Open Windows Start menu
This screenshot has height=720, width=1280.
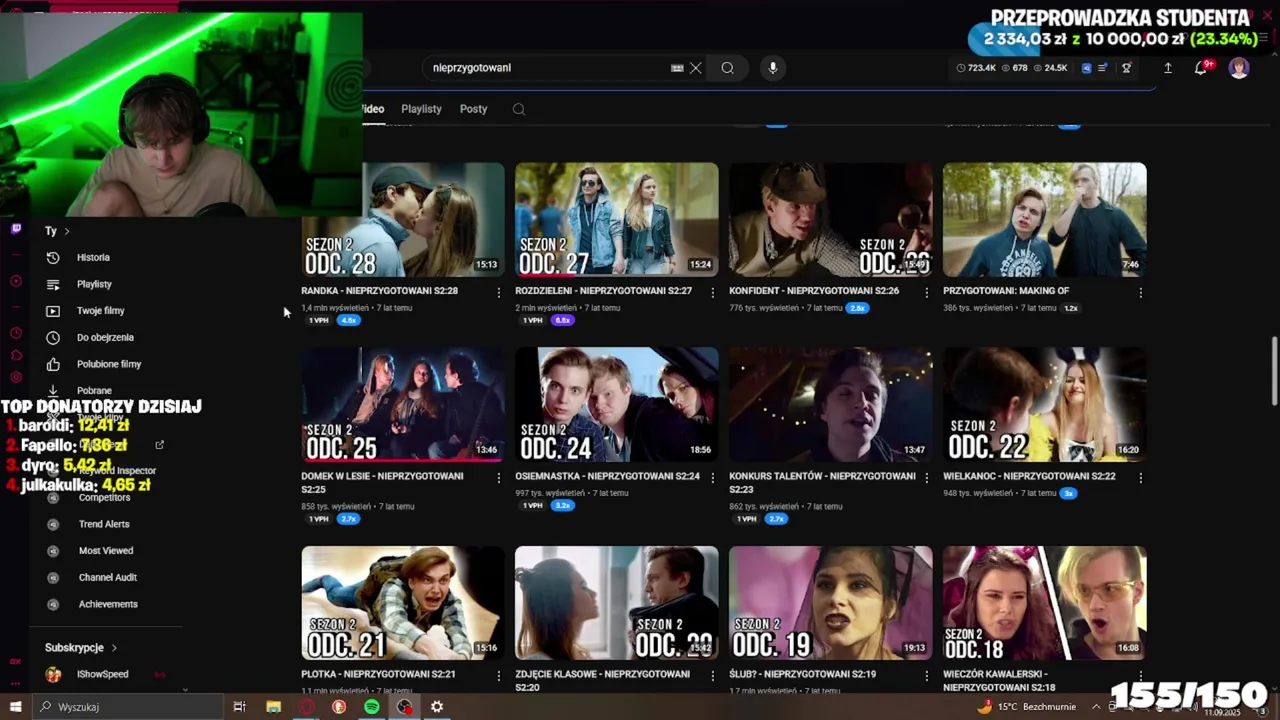point(15,707)
